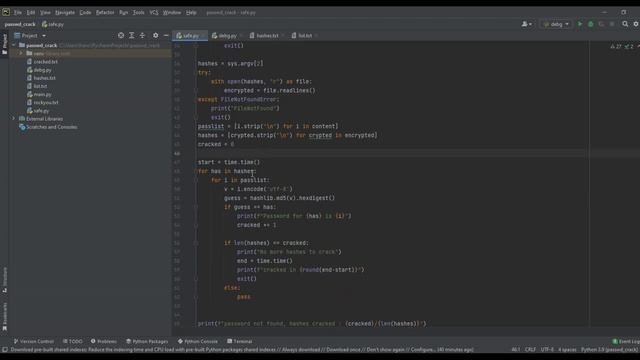Open Terminal tool window
This screenshot has width=640, height=360.
240,341
